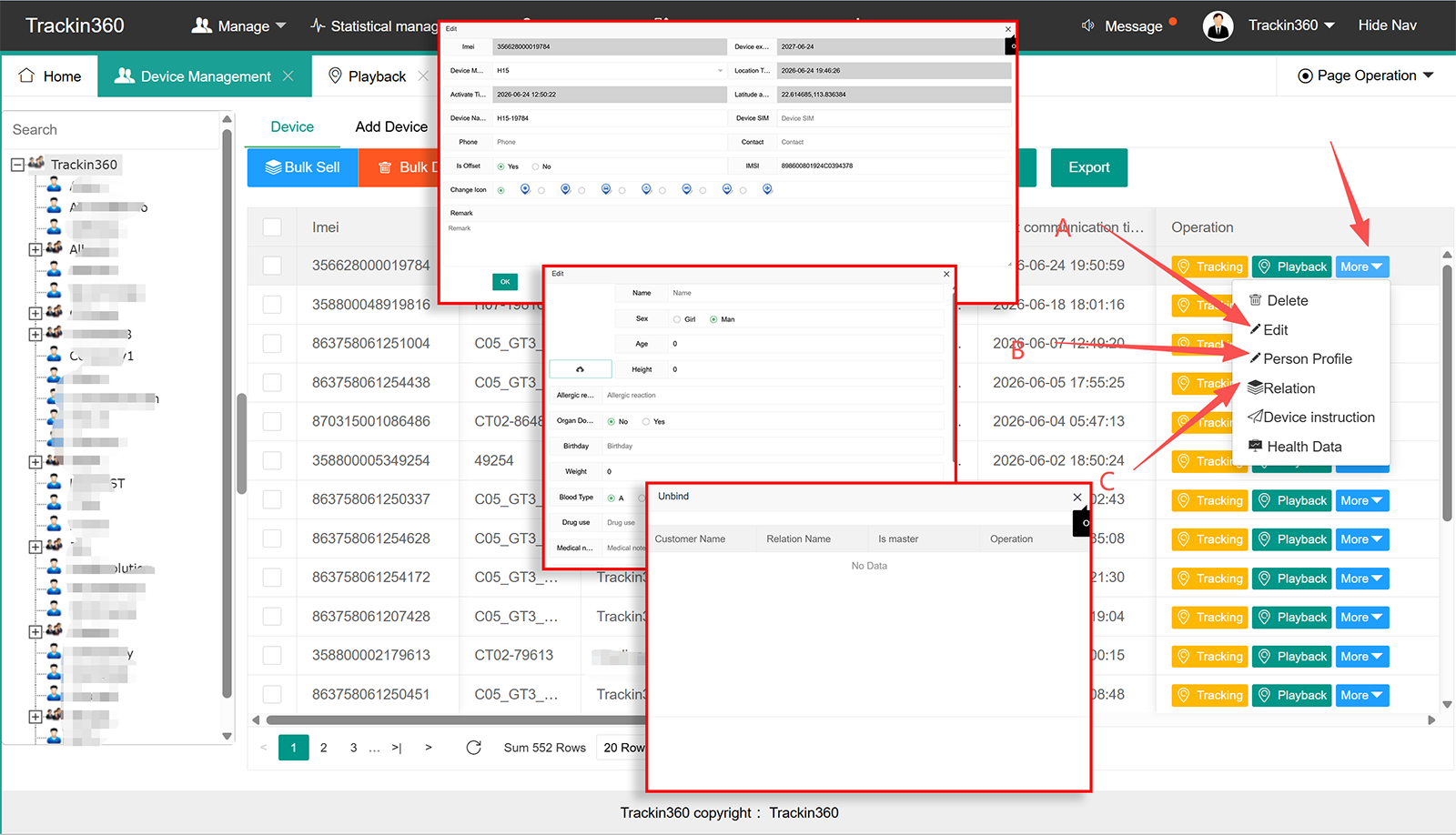Open the Page Operation dropdown
Image resolution: width=1456 pixels, height=835 pixels.
(x=1365, y=75)
